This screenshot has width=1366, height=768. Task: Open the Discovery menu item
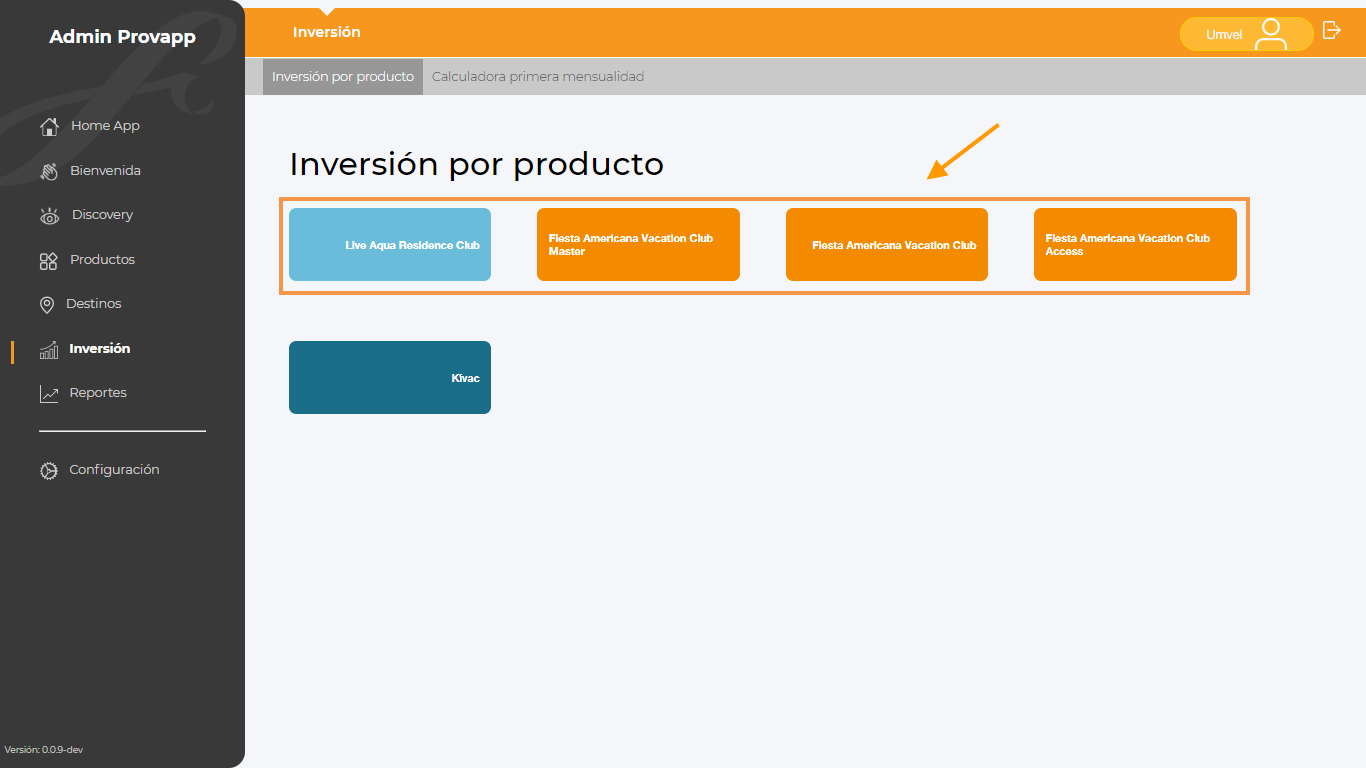pyautogui.click(x=102, y=215)
